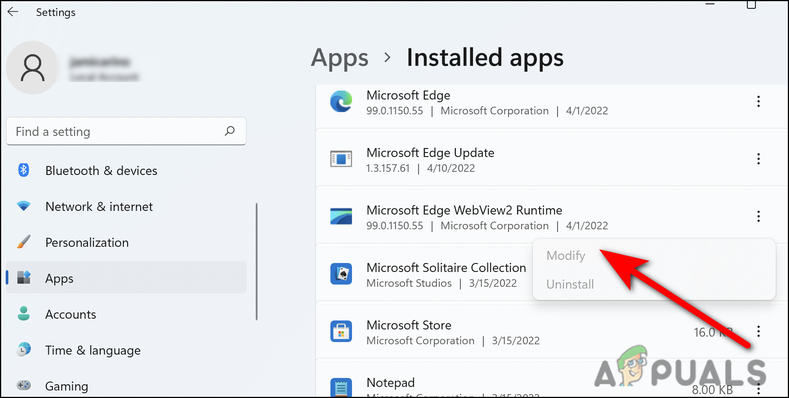789x398 pixels.
Task: Click the paintbrush icon for Personalization
Action: [x=24, y=243]
